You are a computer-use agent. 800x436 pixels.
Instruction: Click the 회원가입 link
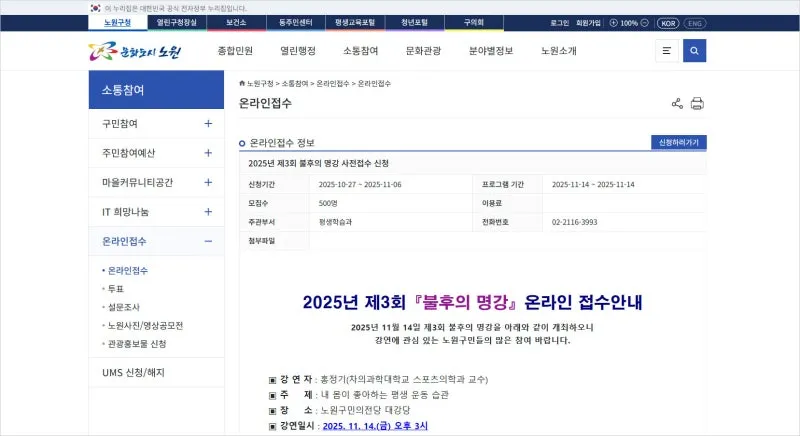click(590, 22)
